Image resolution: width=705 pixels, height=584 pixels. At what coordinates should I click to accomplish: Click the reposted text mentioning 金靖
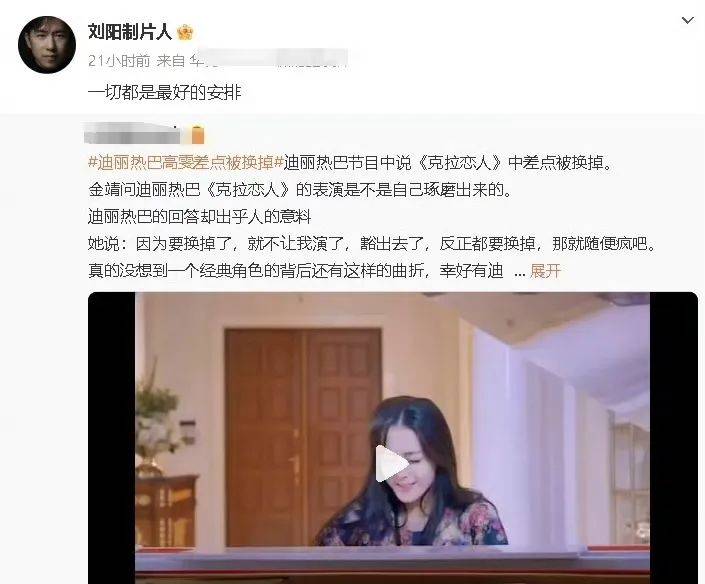point(300,190)
